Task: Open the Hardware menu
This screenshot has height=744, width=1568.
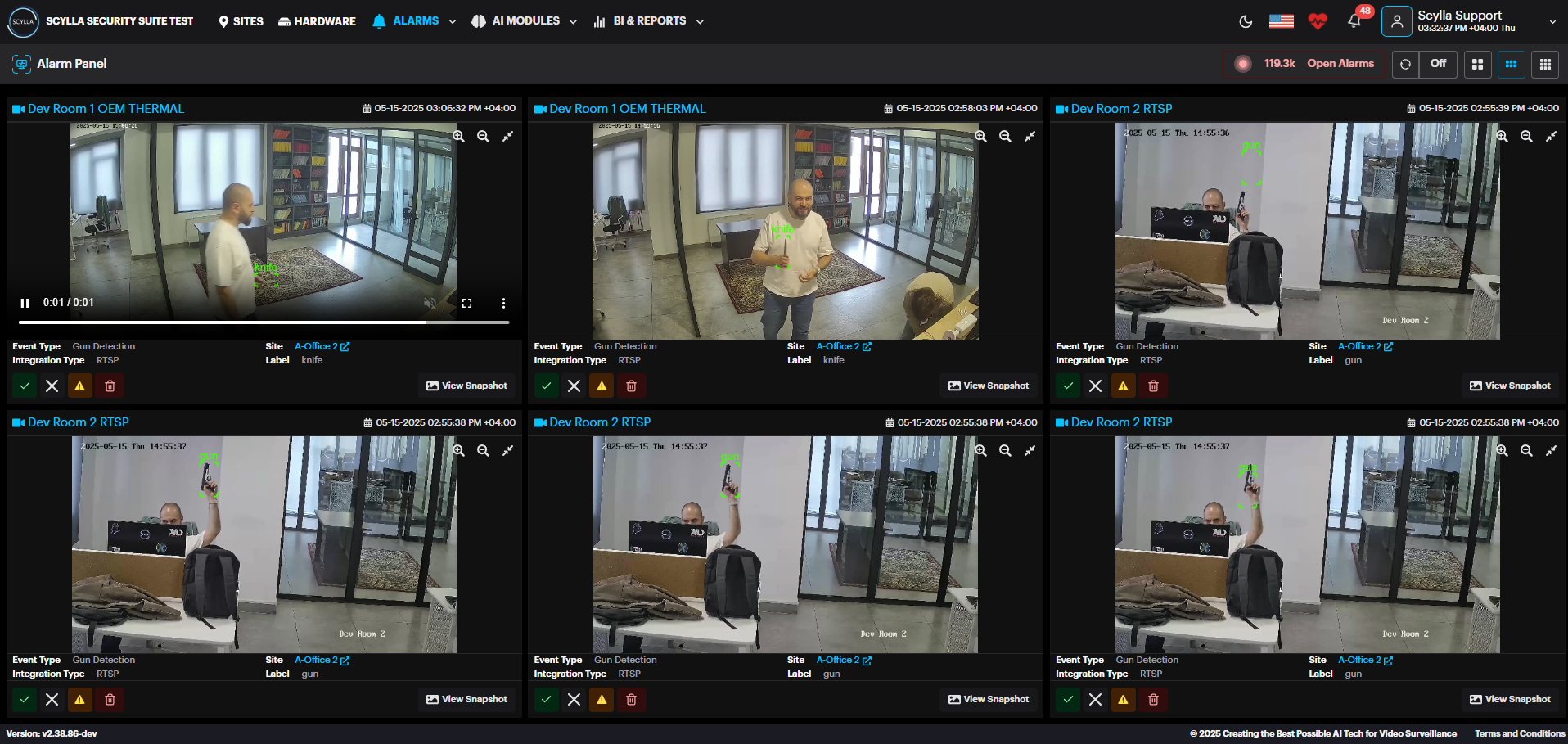Action: pyautogui.click(x=317, y=21)
